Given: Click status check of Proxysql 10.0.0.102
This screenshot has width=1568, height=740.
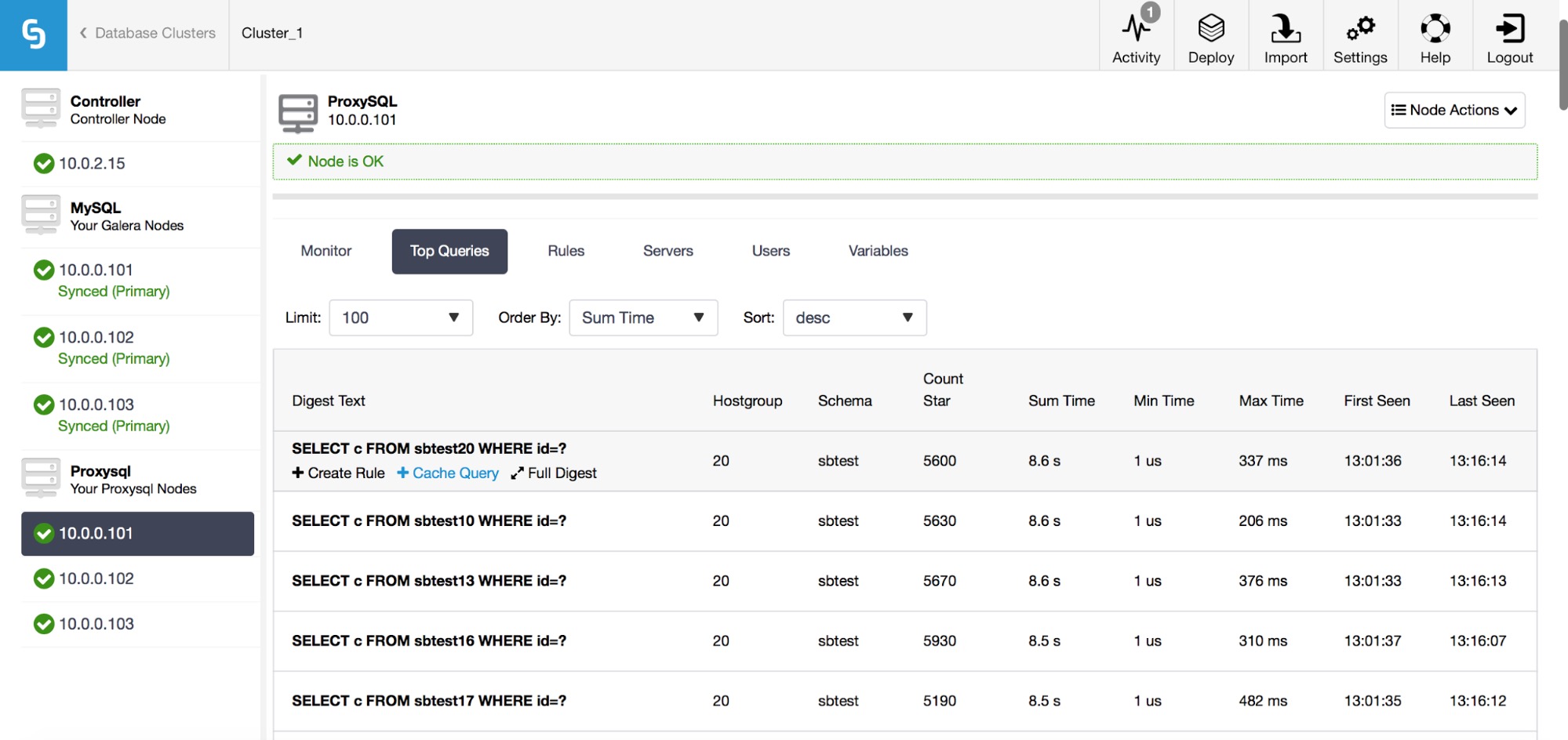Looking at the screenshot, I should tap(44, 579).
